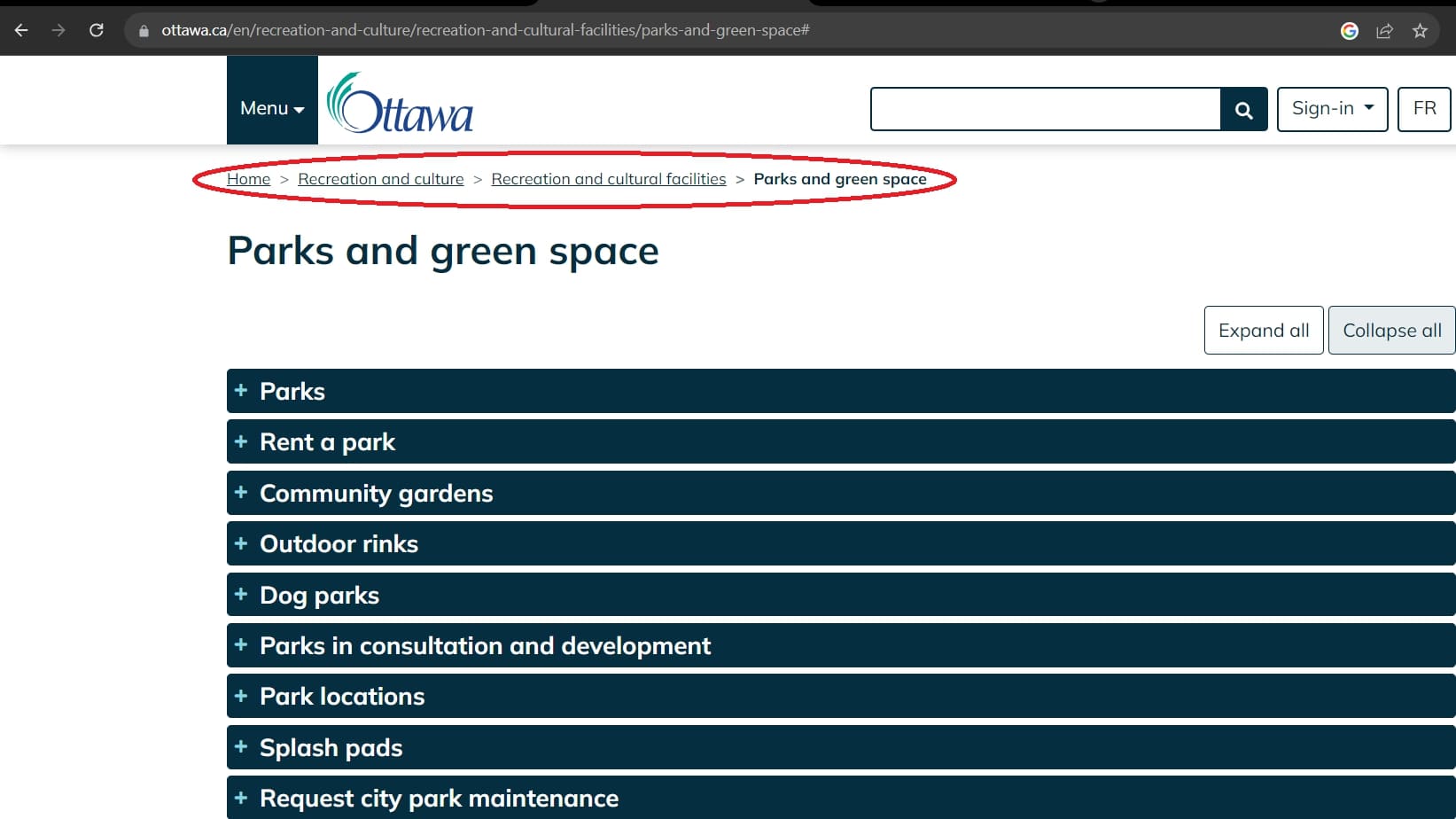Click the Ottawa logo

point(400,103)
